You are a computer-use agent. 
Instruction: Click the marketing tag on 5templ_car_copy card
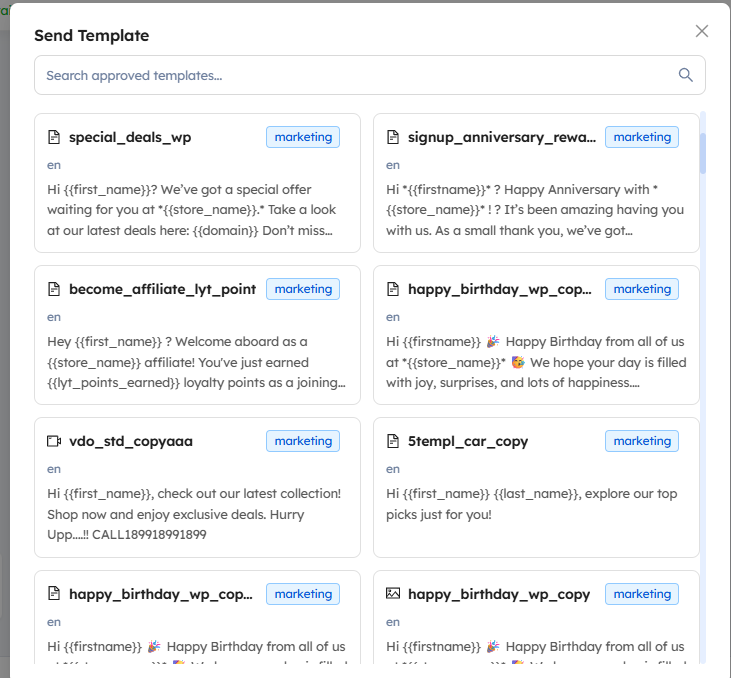(x=642, y=441)
